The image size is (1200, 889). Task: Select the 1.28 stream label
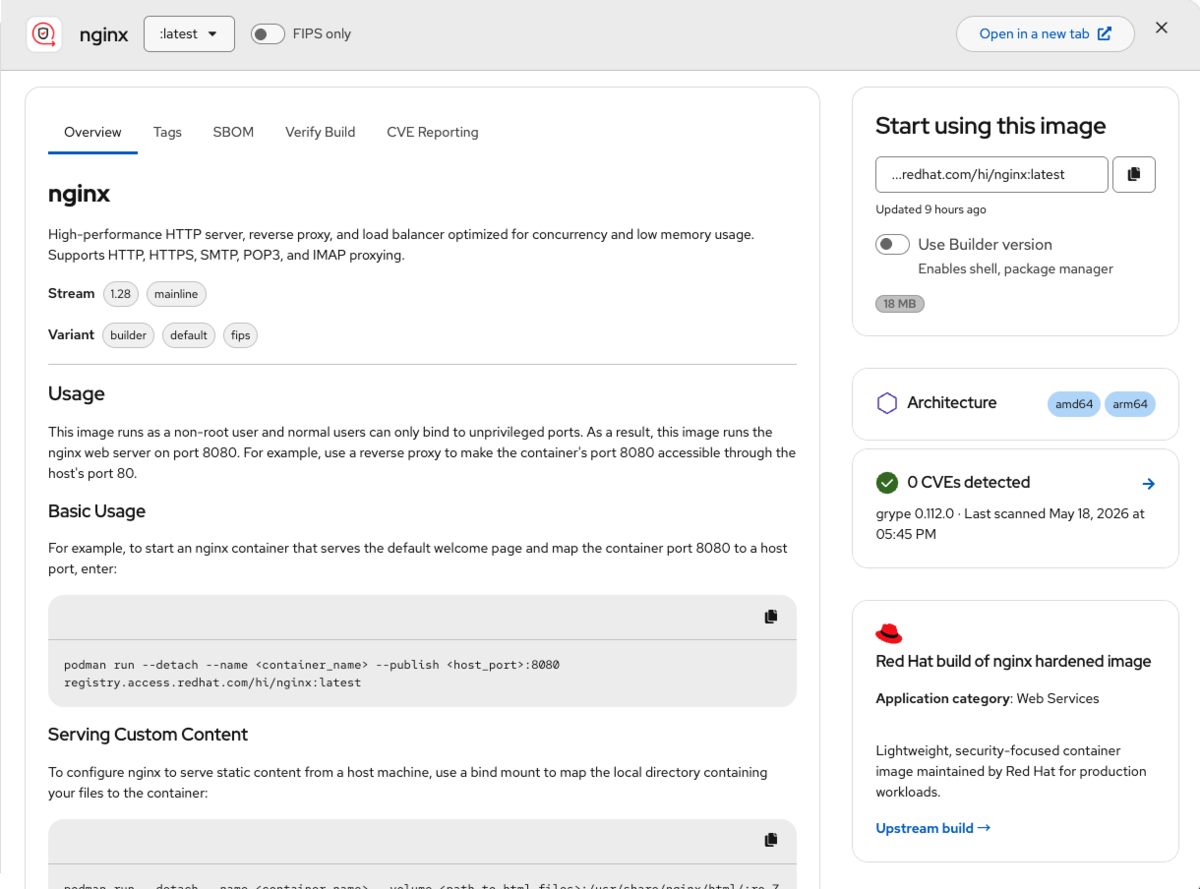[121, 294]
